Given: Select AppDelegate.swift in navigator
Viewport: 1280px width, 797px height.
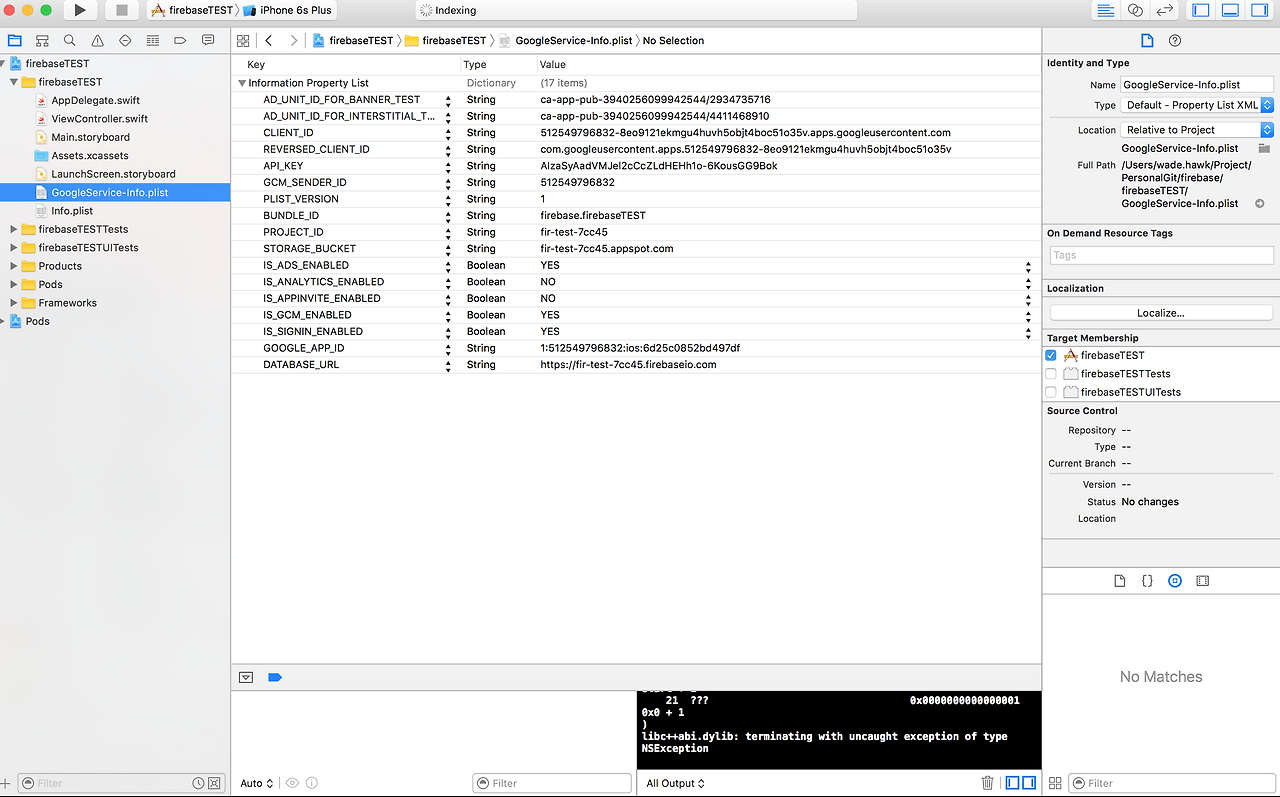Looking at the screenshot, I should pos(95,100).
